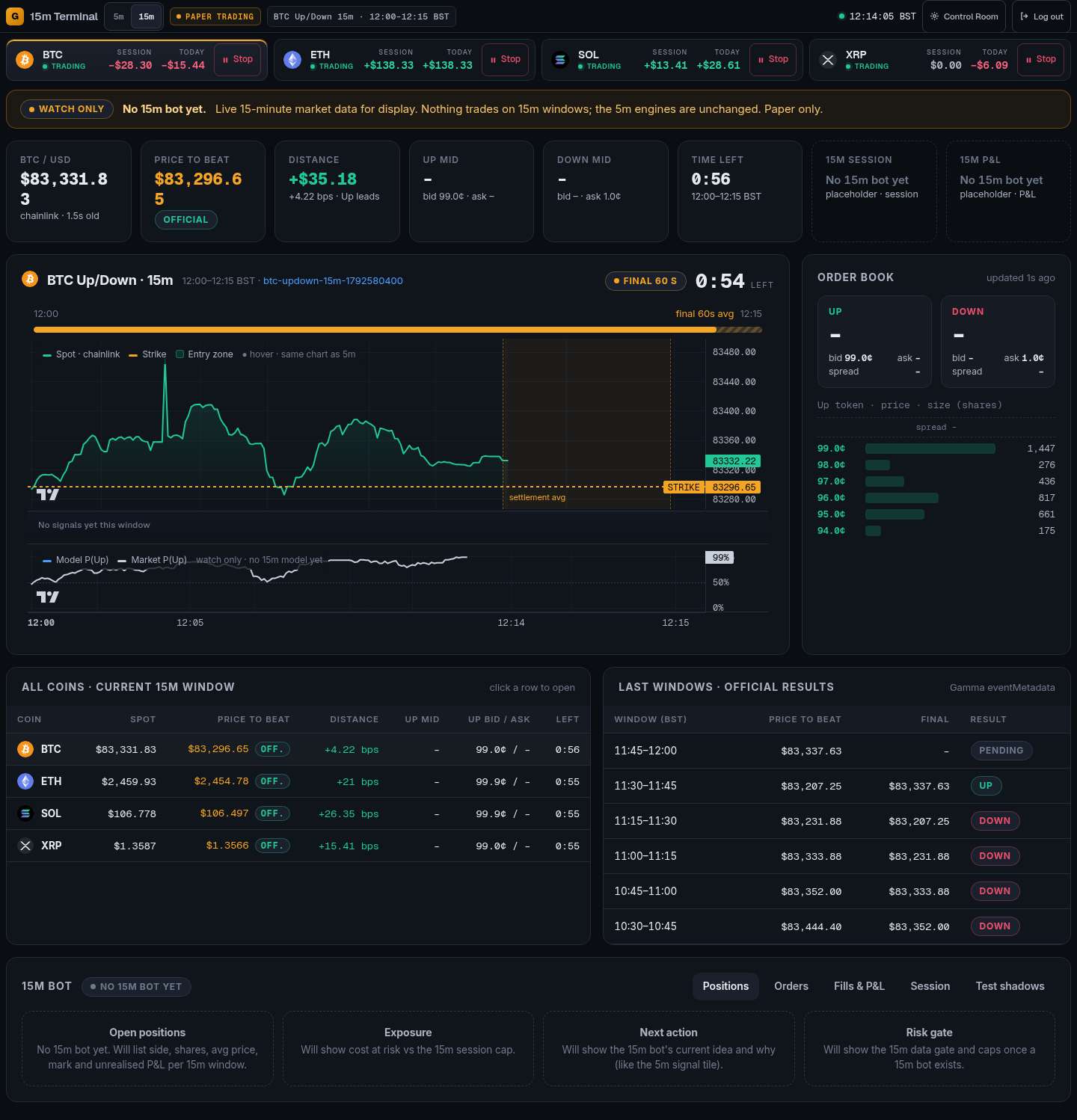Click the 99.0¢ depth bar in order book
Image resolution: width=1077 pixels, height=1120 pixels.
coord(930,449)
